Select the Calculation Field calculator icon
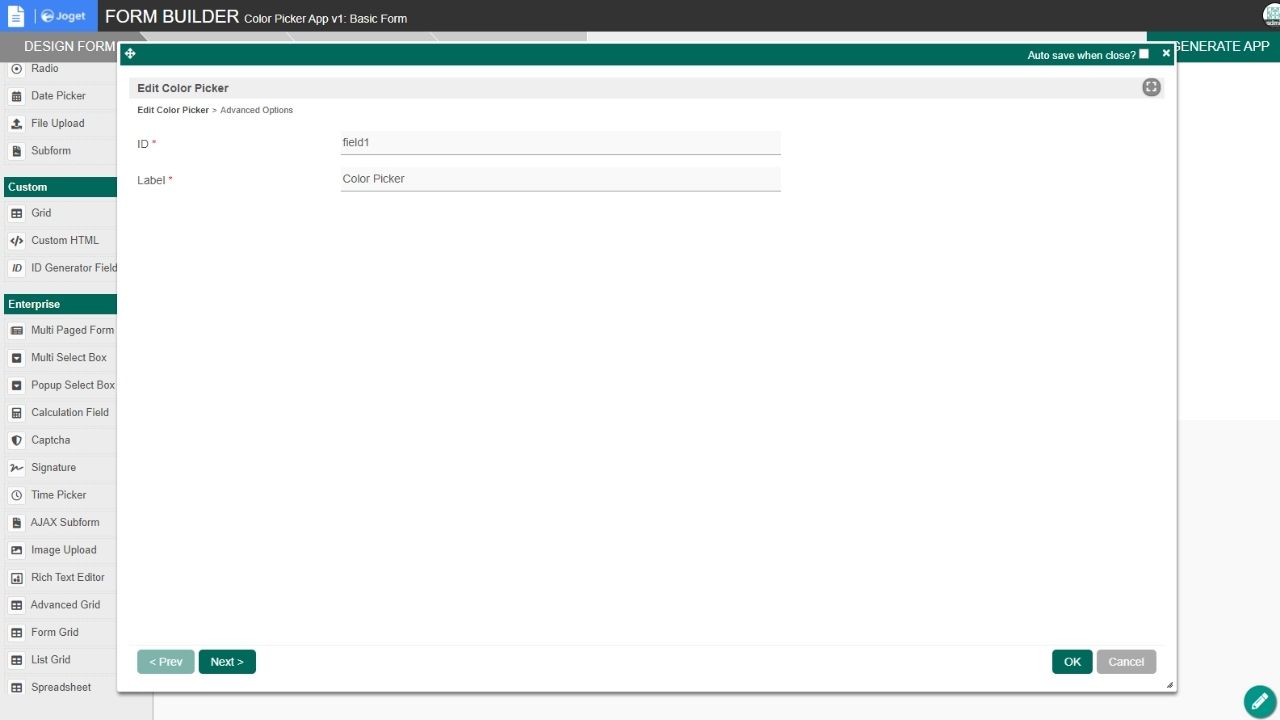The width and height of the screenshot is (1280, 720). click(x=16, y=413)
